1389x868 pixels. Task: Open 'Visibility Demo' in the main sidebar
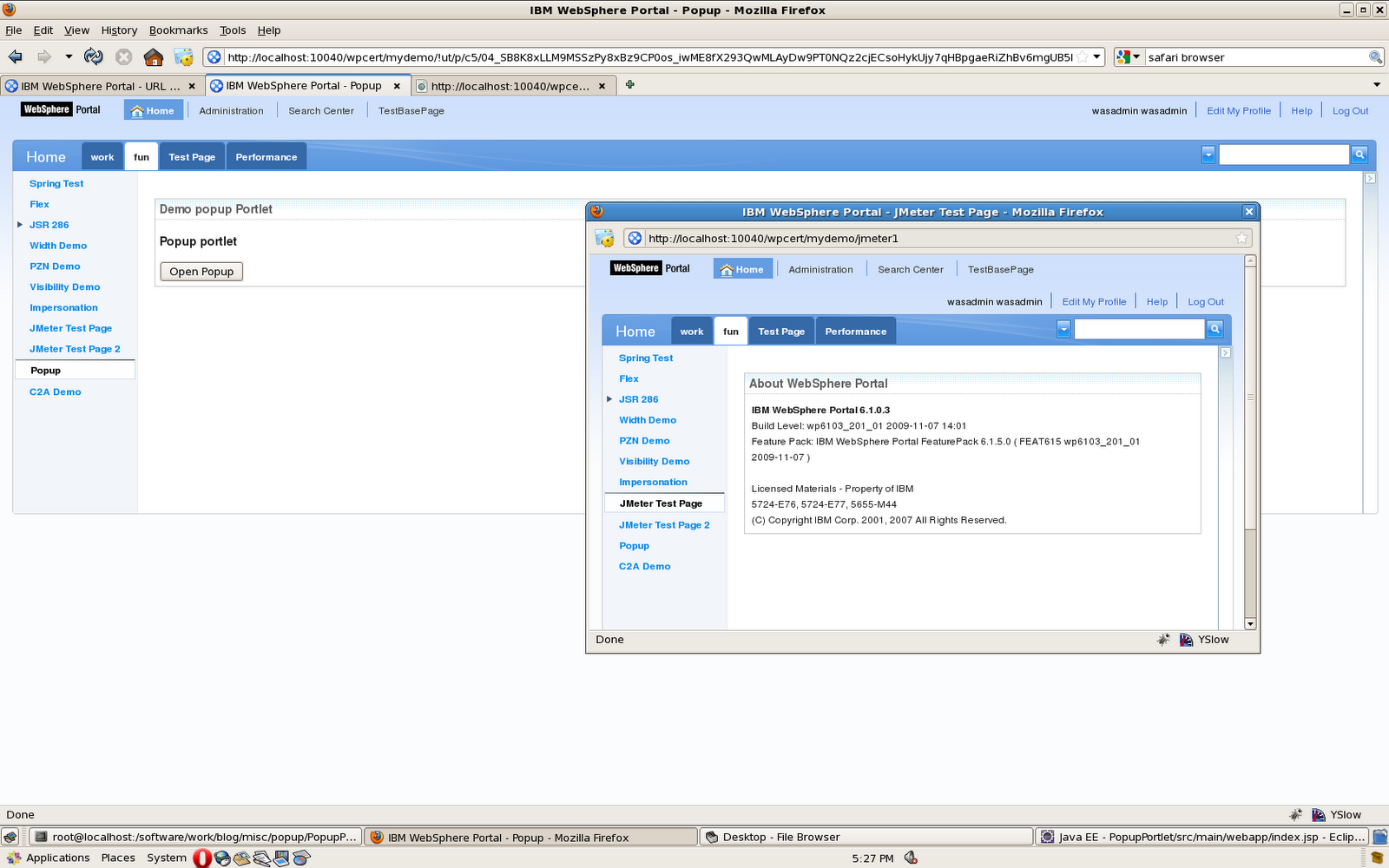point(65,287)
